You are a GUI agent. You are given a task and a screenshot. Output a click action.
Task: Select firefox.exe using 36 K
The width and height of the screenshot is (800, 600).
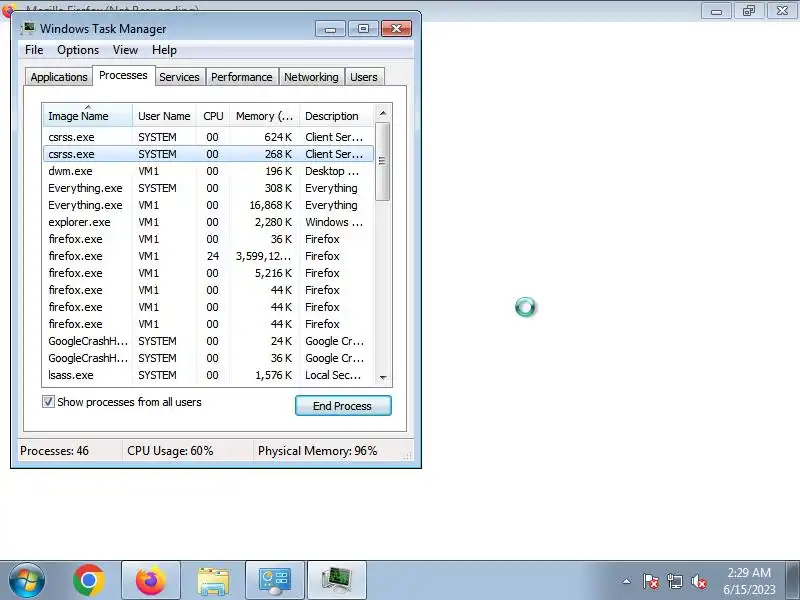208,239
